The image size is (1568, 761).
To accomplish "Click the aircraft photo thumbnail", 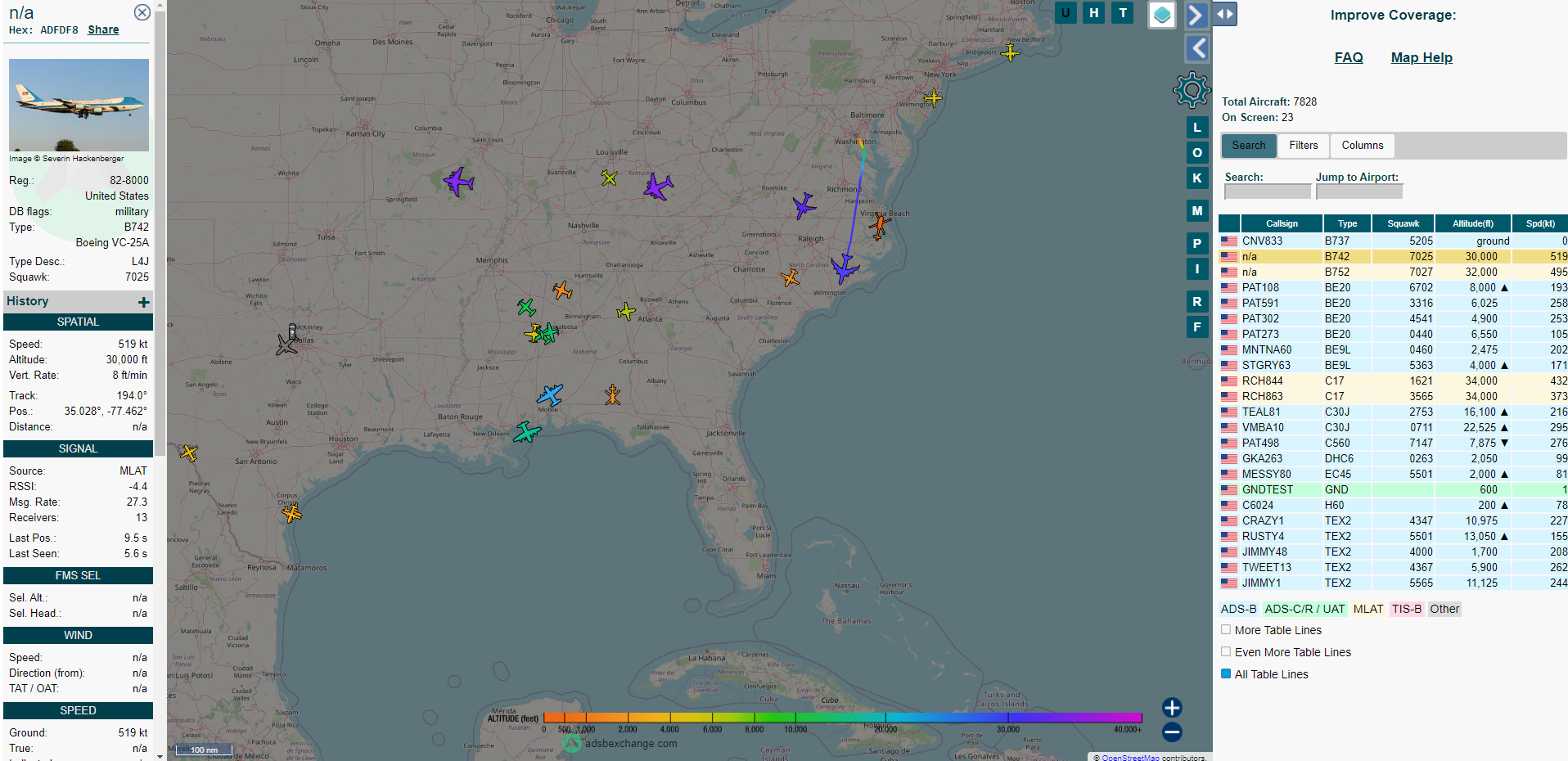I will pyautogui.click(x=79, y=105).
